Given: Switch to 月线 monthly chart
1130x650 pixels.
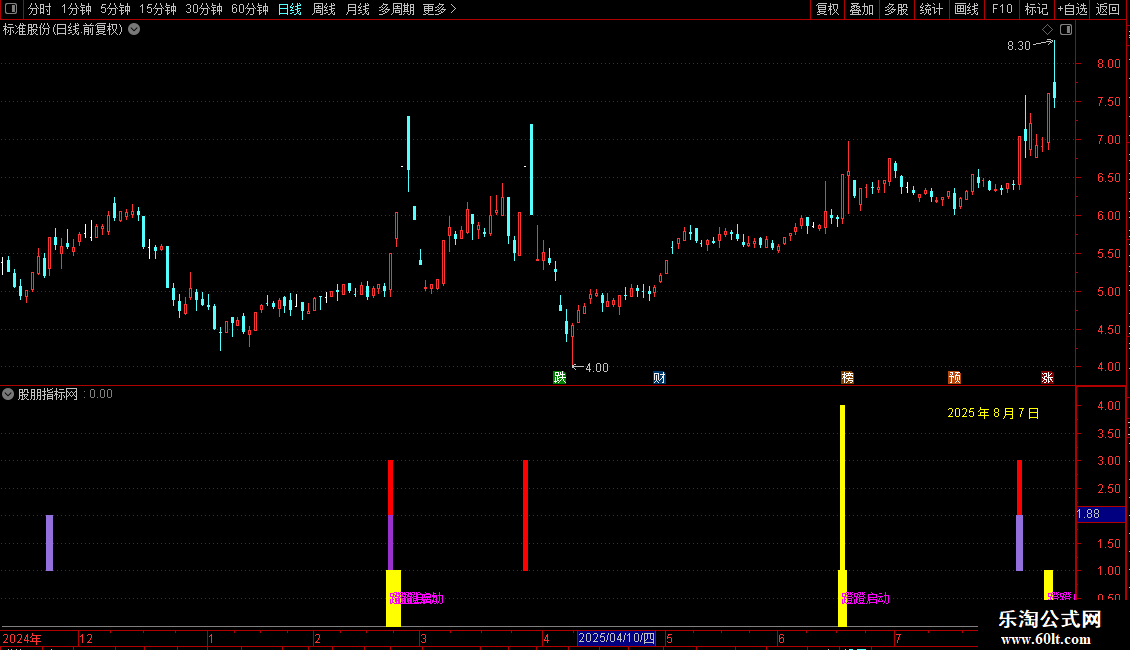Looking at the screenshot, I should tap(357, 9).
